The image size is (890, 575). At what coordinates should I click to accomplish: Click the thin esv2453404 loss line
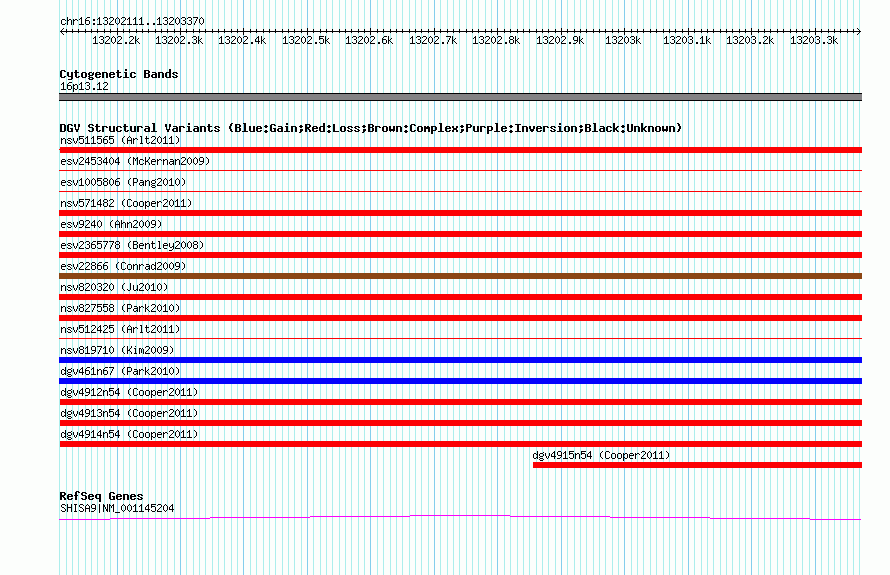pos(460,170)
